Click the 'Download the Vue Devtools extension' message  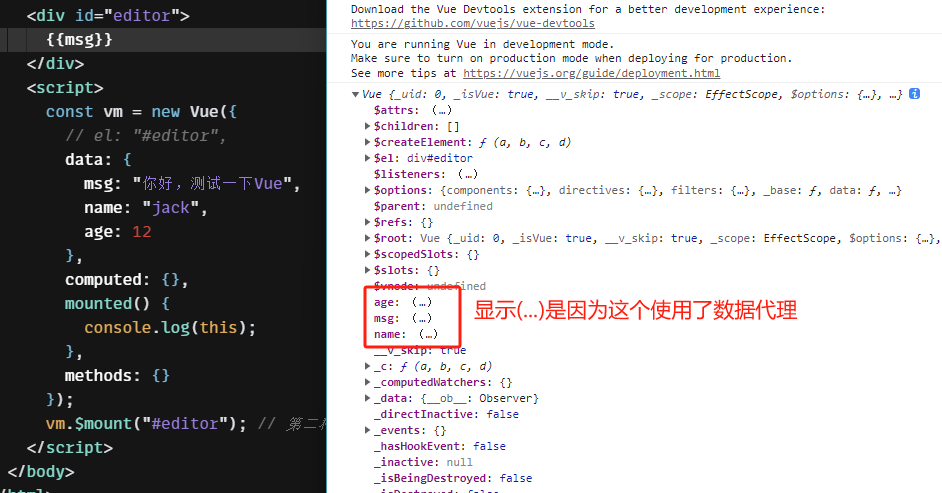coord(588,10)
